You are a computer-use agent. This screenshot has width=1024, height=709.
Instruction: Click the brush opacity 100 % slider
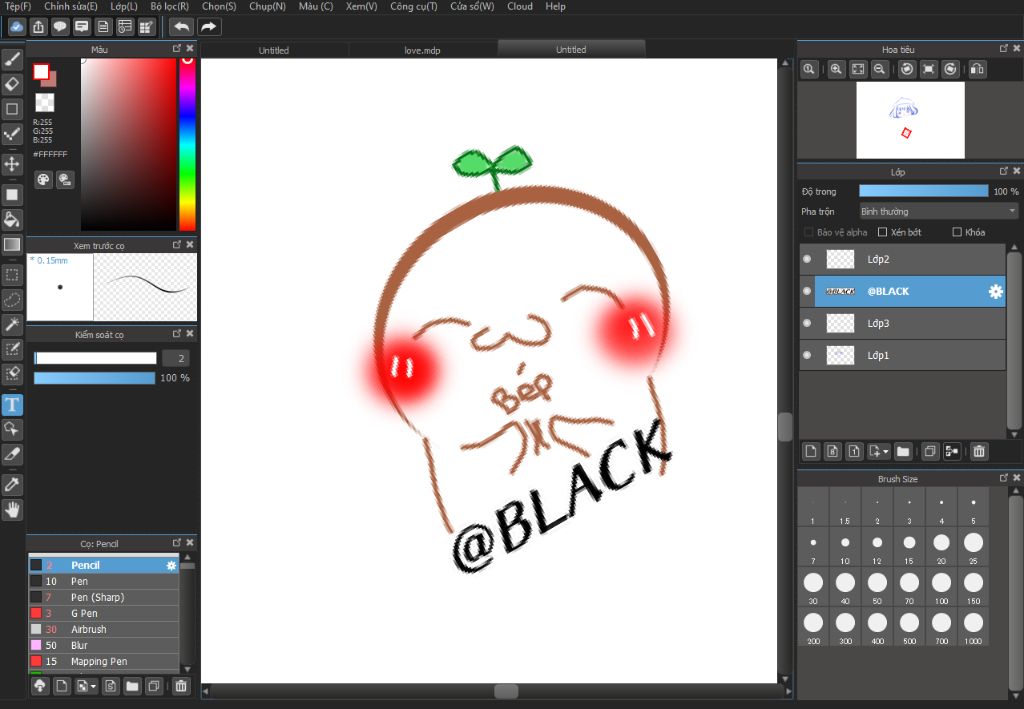(x=95, y=378)
